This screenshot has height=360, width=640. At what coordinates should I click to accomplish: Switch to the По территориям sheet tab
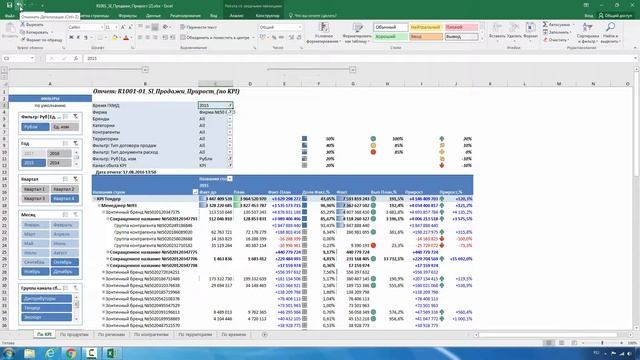(x=195, y=334)
